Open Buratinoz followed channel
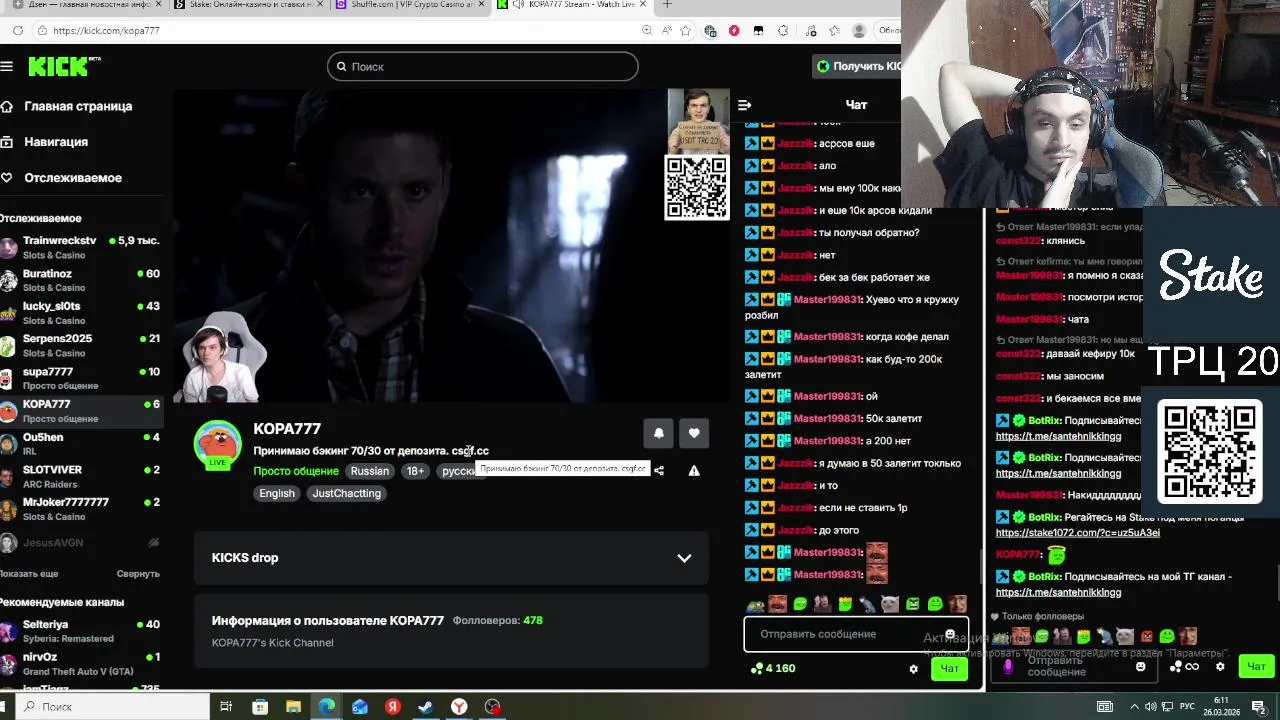This screenshot has height=720, width=1280. click(x=80, y=280)
